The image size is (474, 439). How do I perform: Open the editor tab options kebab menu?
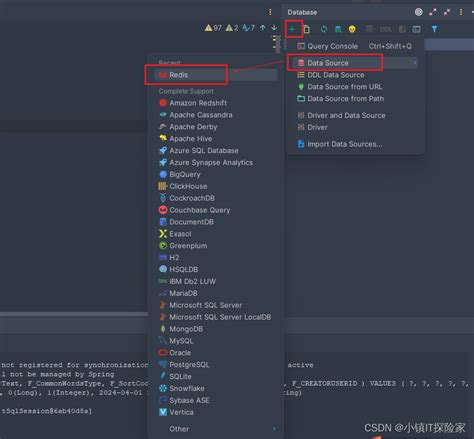[x=270, y=12]
